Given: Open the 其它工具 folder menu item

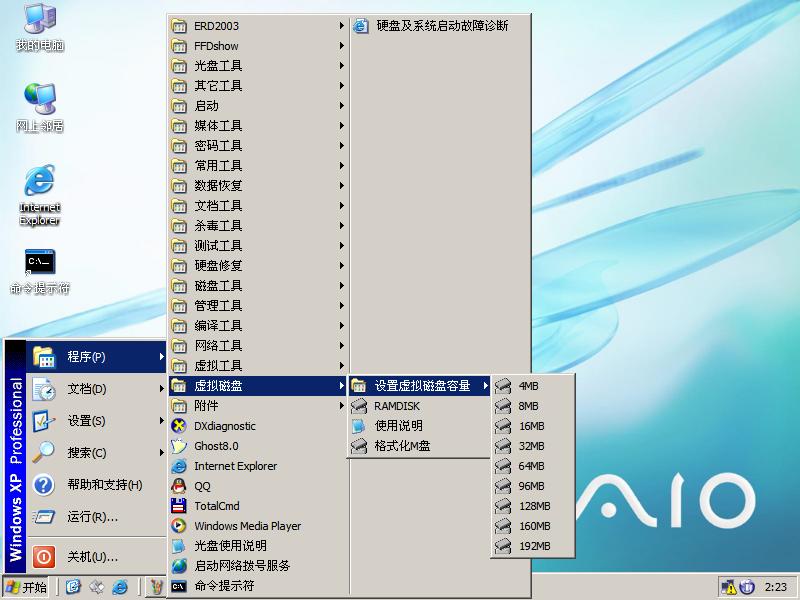Looking at the screenshot, I should (x=259, y=86).
